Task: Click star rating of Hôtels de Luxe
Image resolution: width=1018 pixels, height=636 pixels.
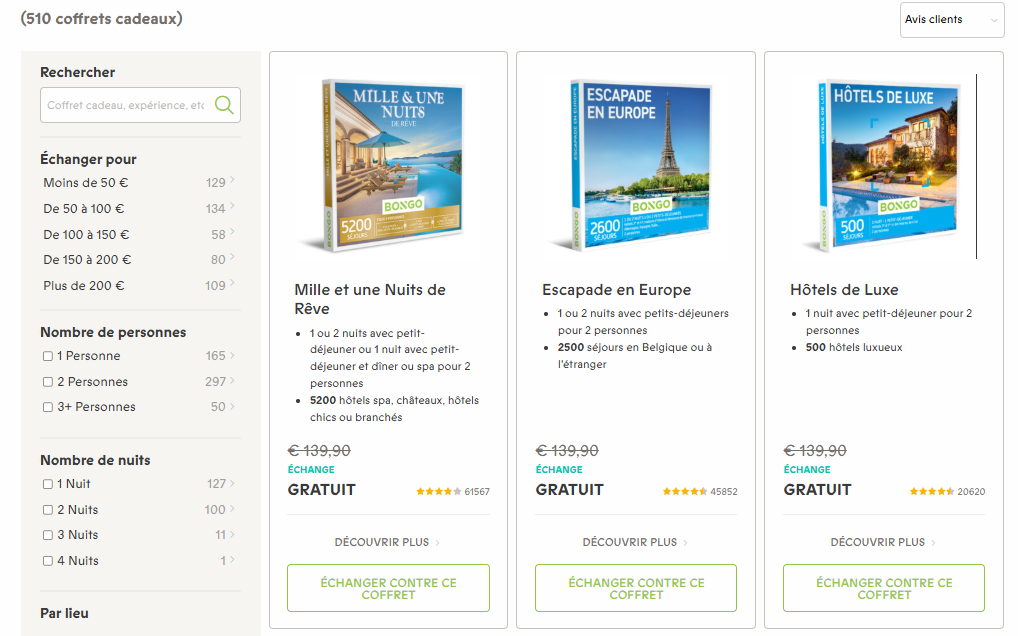Action: pyautogui.click(x=930, y=491)
